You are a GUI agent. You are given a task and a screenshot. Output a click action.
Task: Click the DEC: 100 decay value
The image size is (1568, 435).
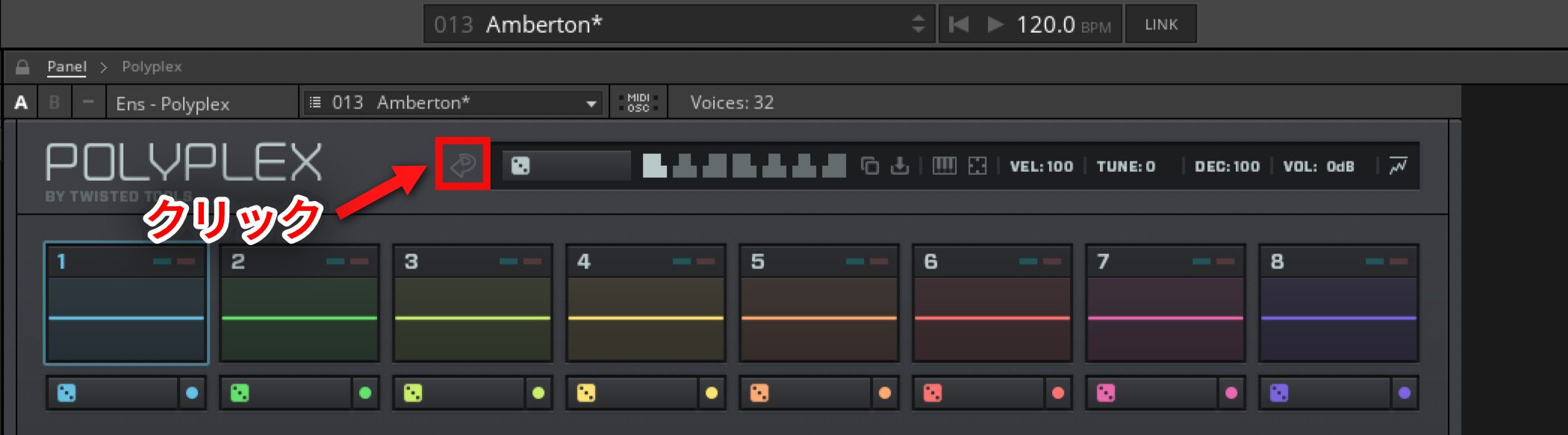1227,167
